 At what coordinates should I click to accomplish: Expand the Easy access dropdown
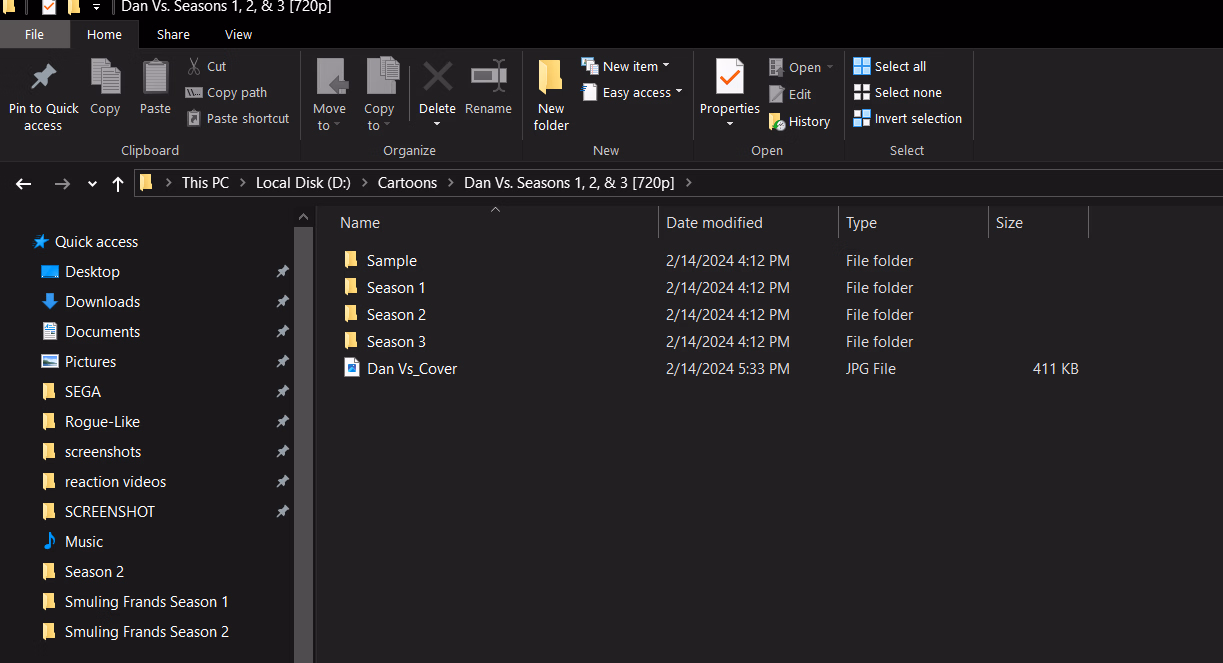(634, 92)
